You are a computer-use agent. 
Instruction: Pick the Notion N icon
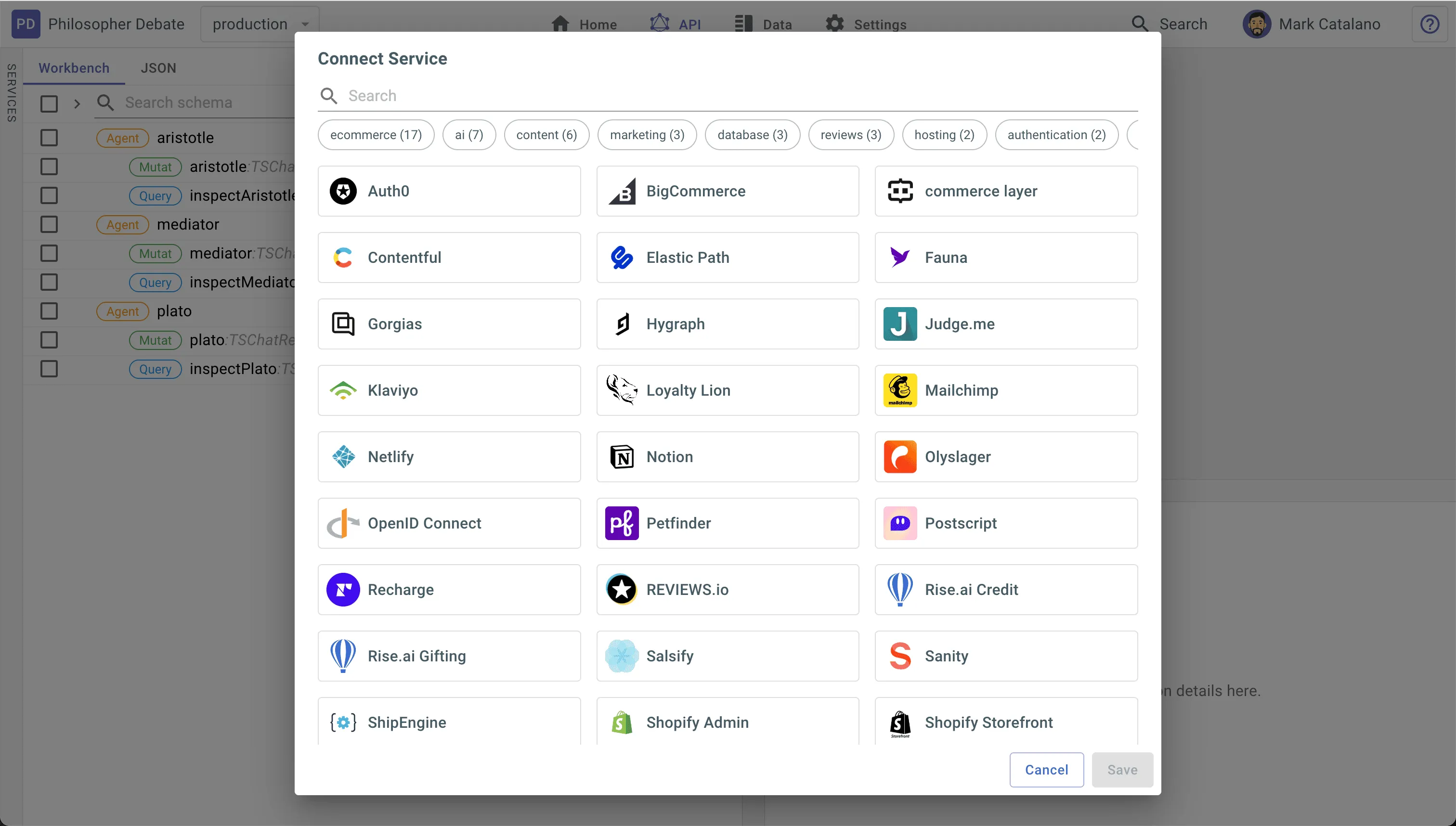[622, 457]
